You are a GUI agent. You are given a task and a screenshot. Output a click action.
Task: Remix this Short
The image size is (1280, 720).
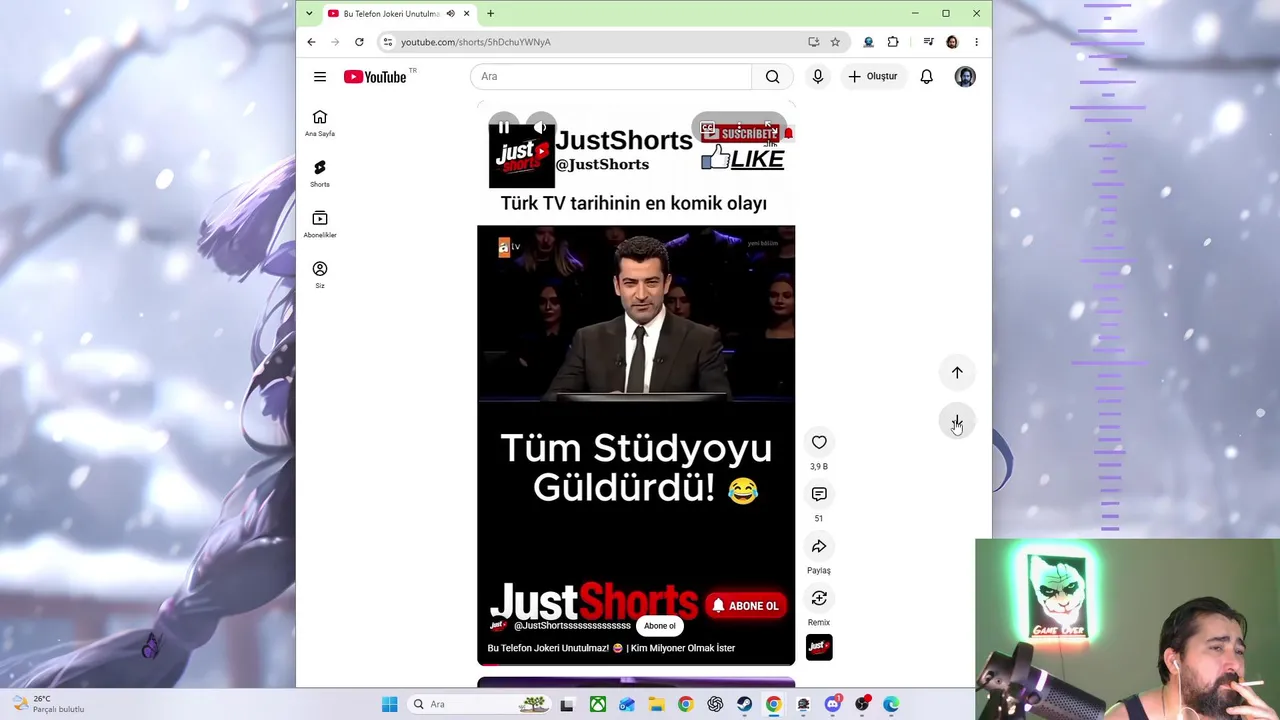click(x=819, y=598)
